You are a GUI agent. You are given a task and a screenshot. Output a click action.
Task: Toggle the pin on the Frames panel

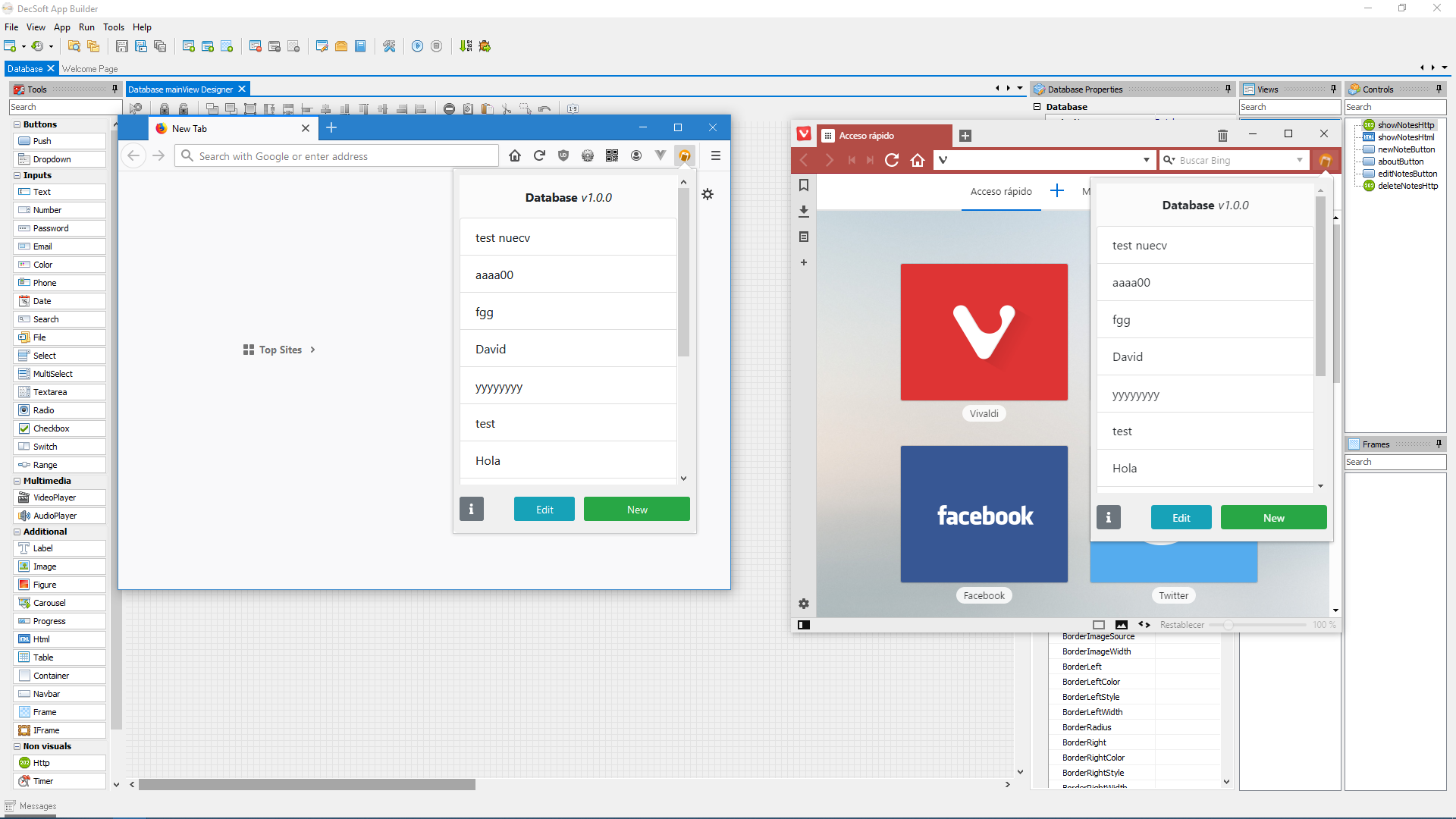(1439, 444)
